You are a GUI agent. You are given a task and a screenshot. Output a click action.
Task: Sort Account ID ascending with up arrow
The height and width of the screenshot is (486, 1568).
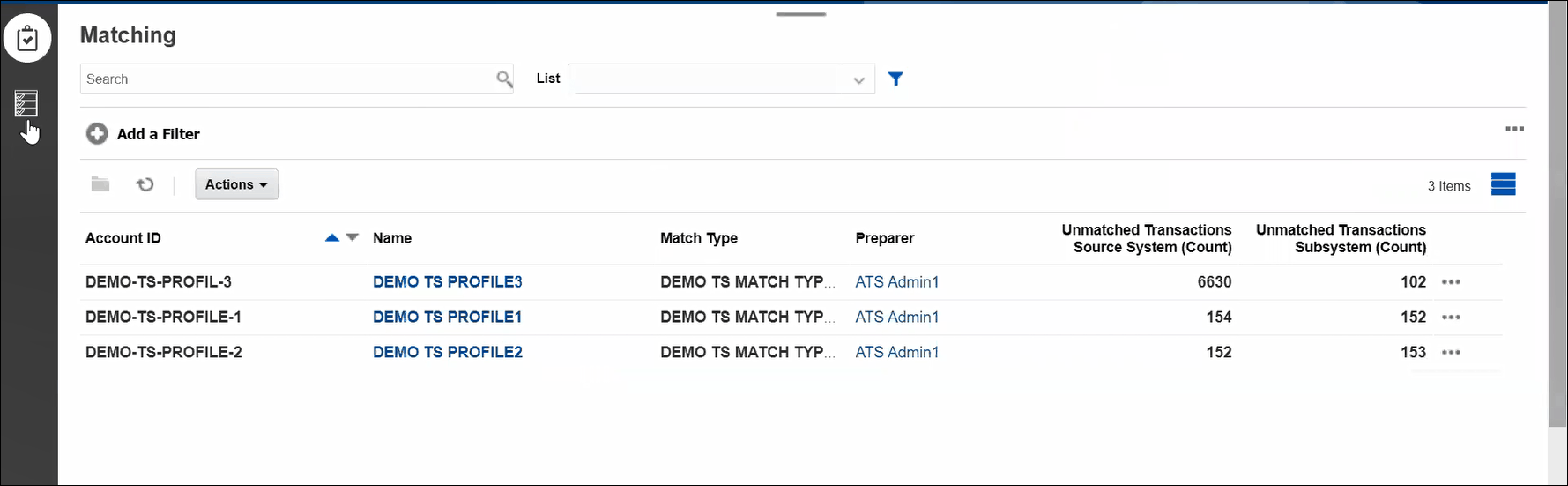point(332,238)
